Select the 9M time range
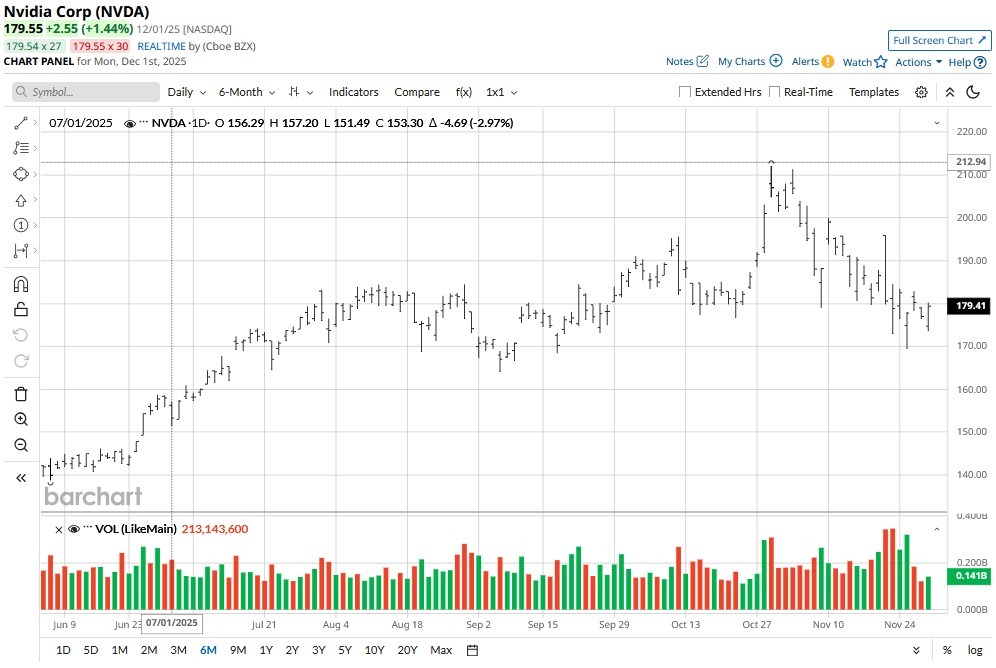Screen dimensions: 996x668 (x=238, y=650)
